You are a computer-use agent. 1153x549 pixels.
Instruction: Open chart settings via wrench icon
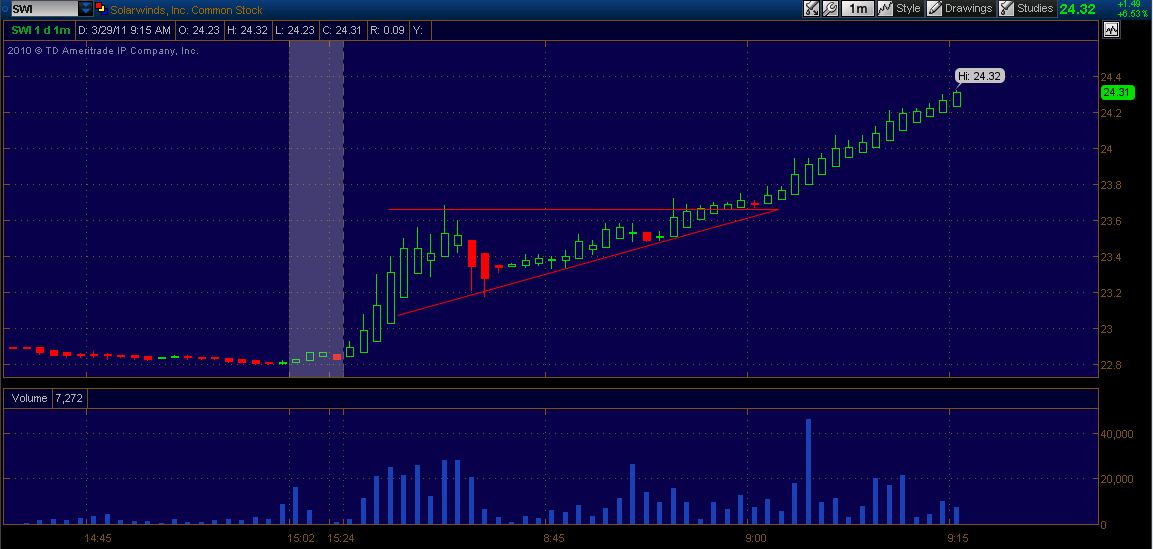pyautogui.click(x=830, y=9)
